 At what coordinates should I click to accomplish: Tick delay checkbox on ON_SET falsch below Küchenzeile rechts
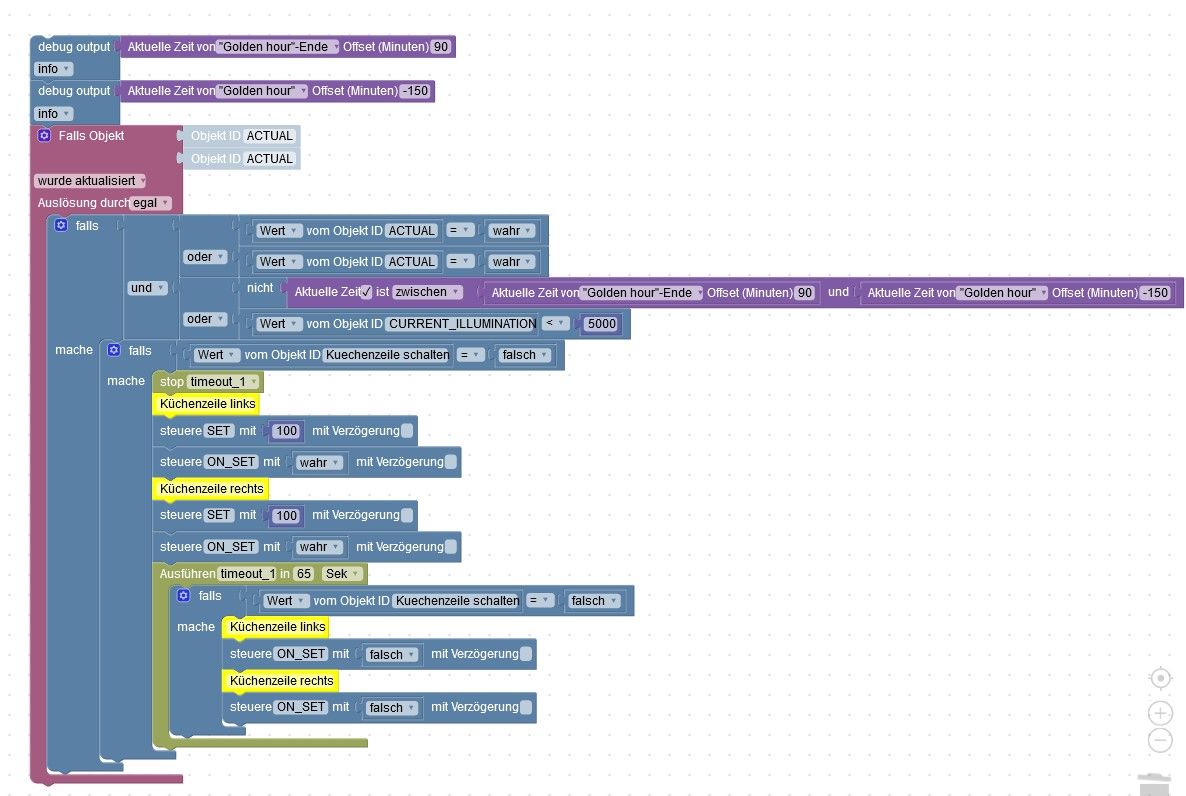(526, 707)
